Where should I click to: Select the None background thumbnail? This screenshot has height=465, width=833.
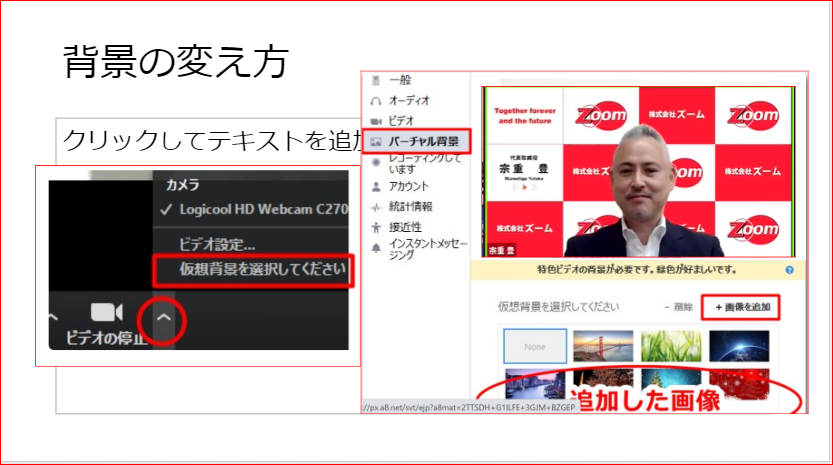[x=535, y=346]
